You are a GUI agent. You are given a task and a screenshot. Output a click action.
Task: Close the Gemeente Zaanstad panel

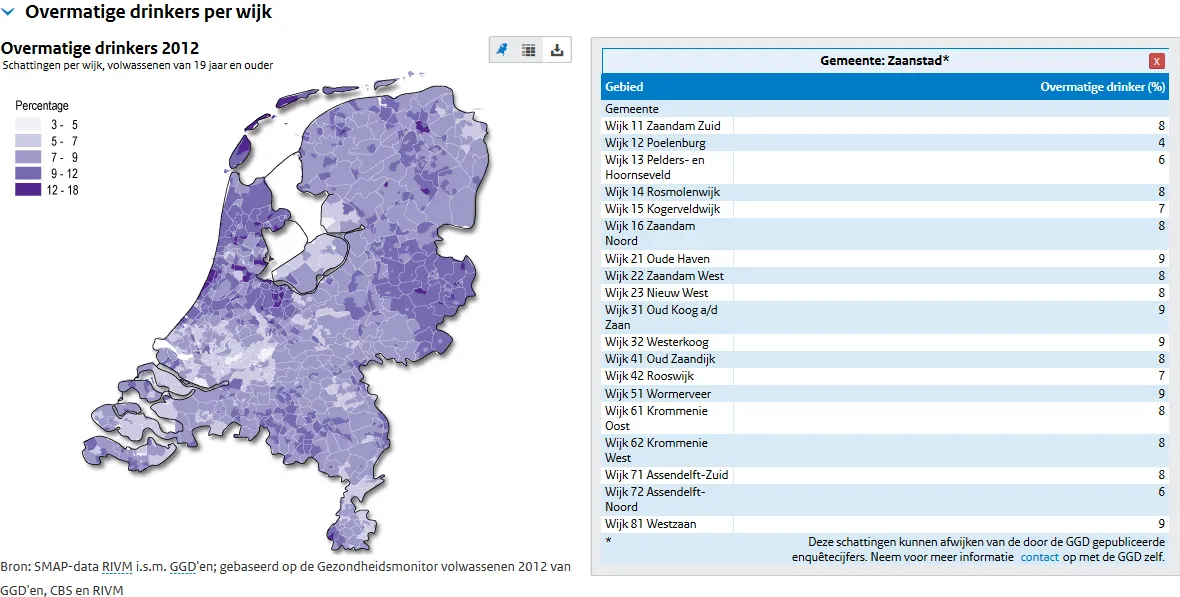pyautogui.click(x=1157, y=61)
